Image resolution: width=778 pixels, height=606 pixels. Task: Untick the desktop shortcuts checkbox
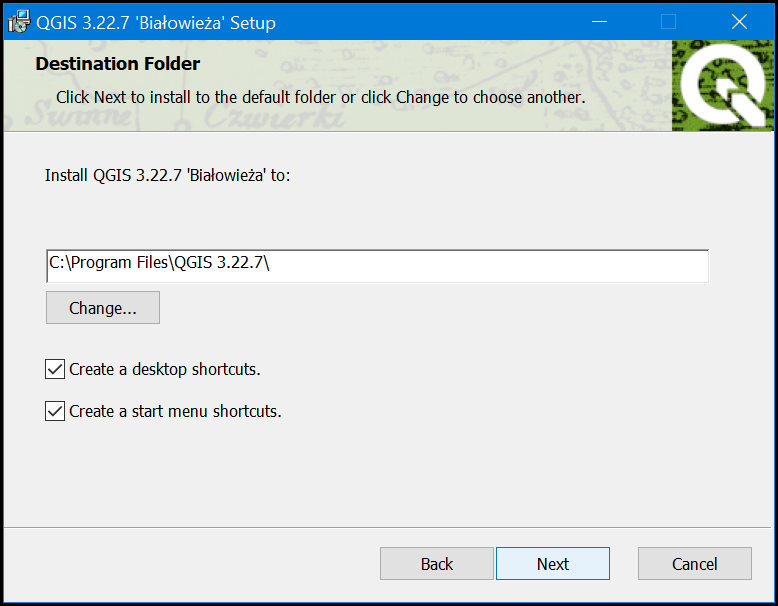[55, 369]
